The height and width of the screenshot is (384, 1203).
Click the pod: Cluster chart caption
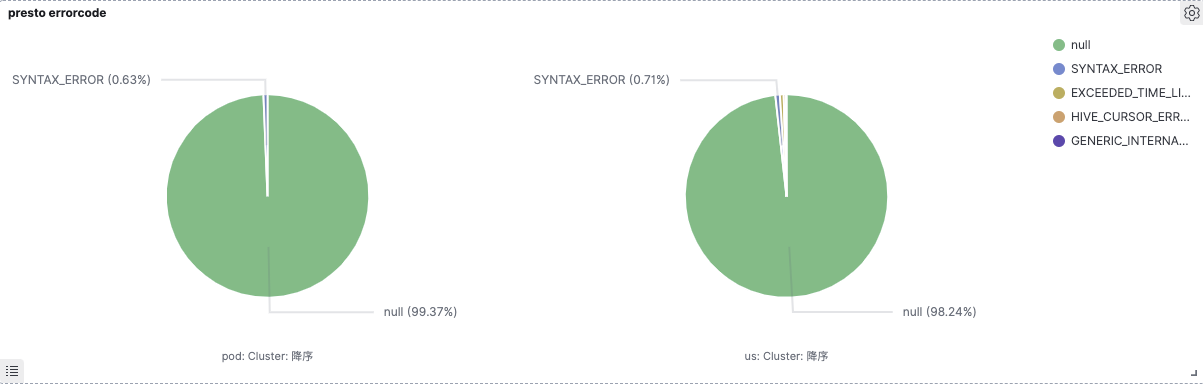267,356
